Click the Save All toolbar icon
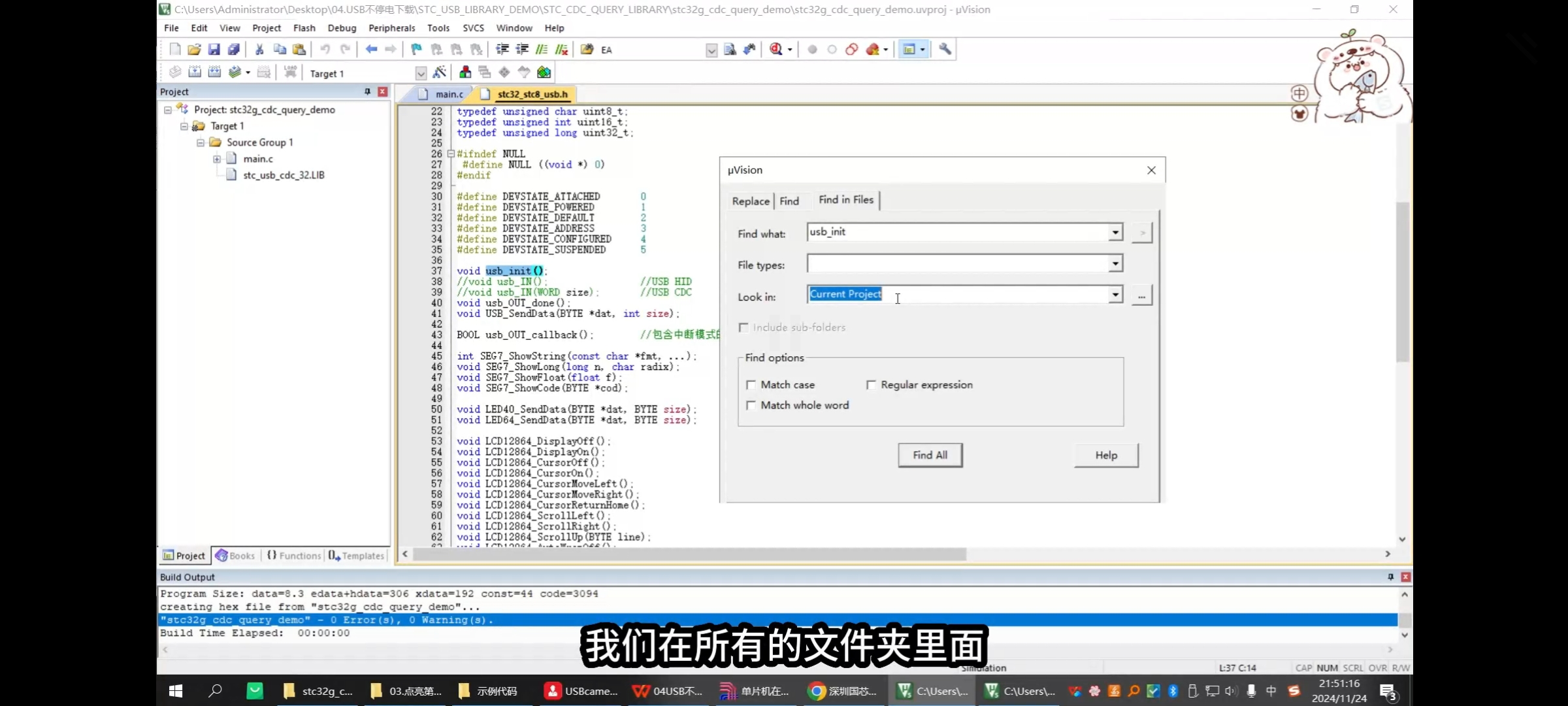 tap(233, 49)
